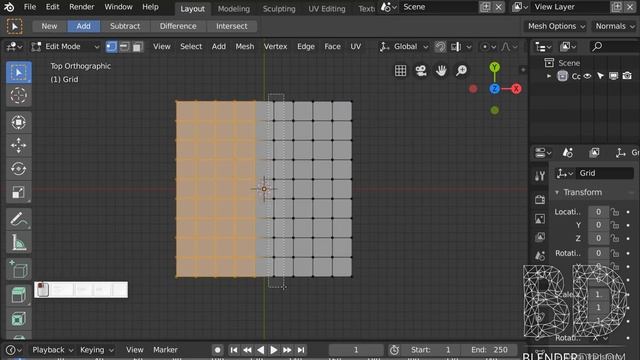Screen dimensions: 640x360
Task: Select the Move tool
Action: (18, 145)
